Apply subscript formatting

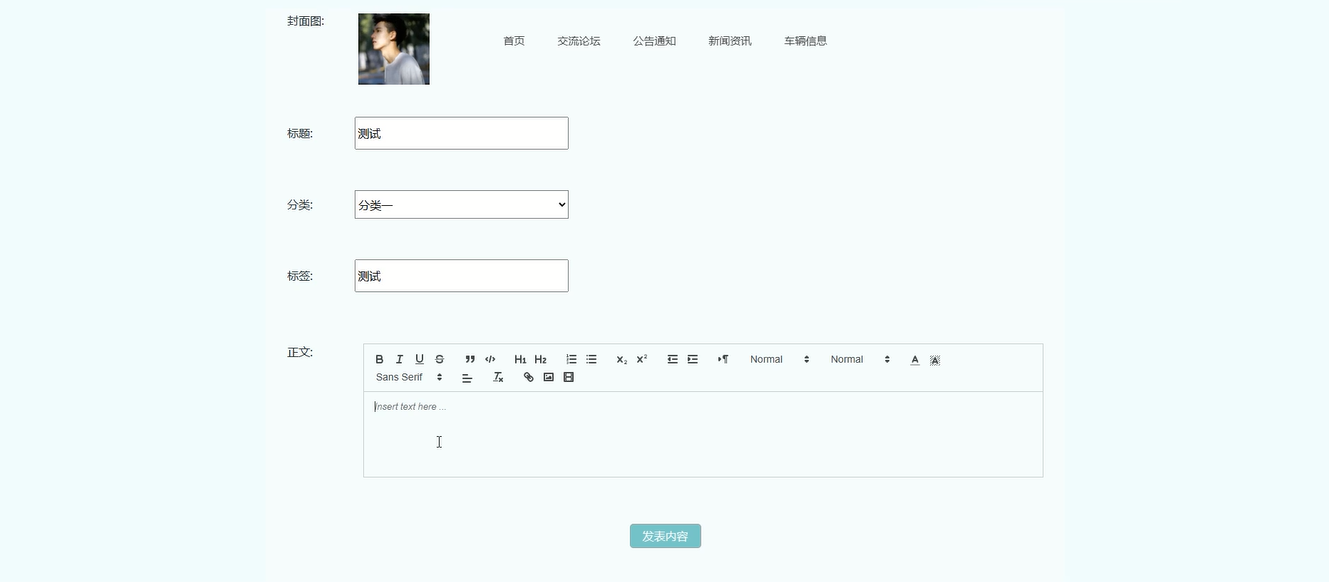point(622,359)
